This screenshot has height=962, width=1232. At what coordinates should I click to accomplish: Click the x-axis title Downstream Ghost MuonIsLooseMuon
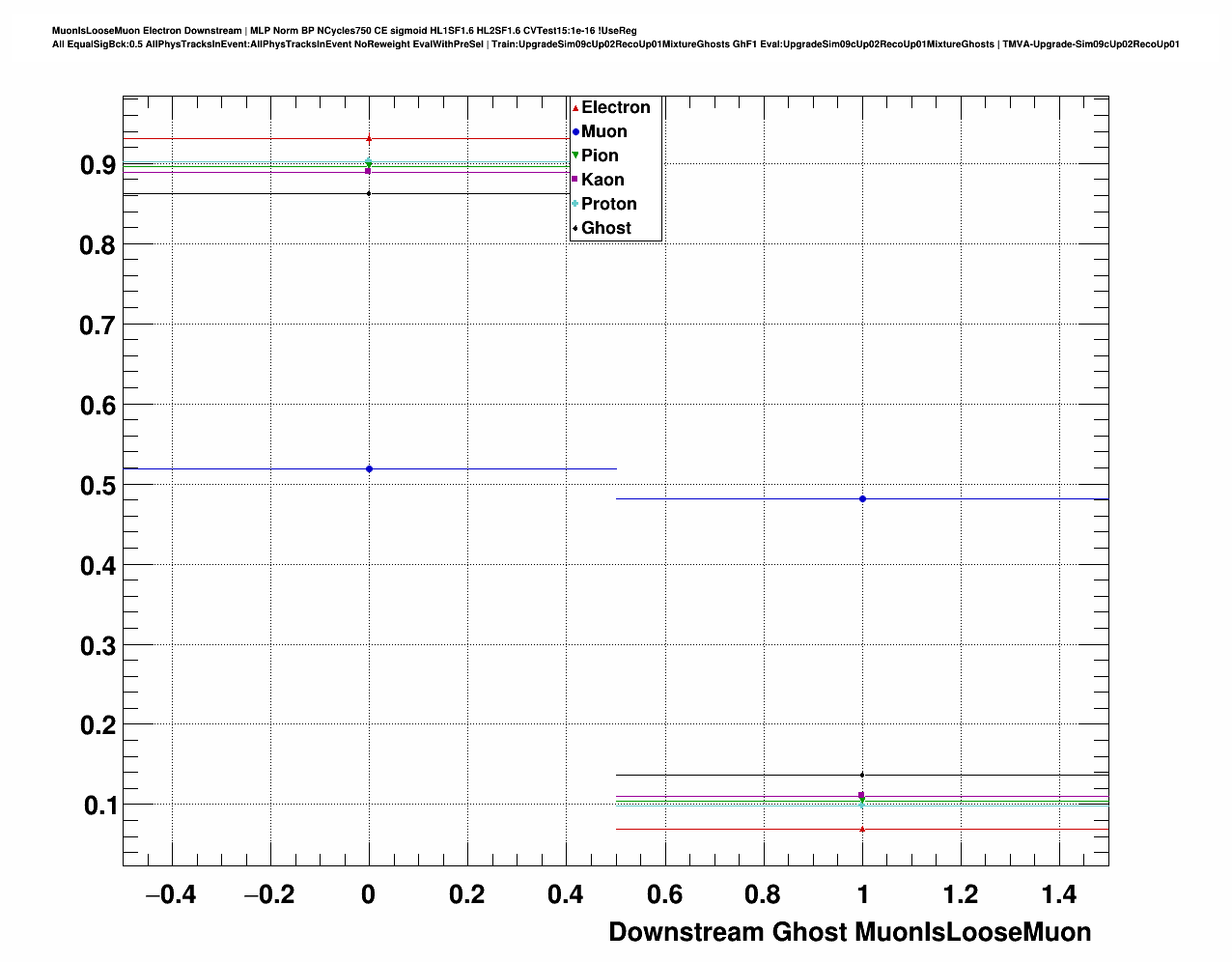pos(850,932)
